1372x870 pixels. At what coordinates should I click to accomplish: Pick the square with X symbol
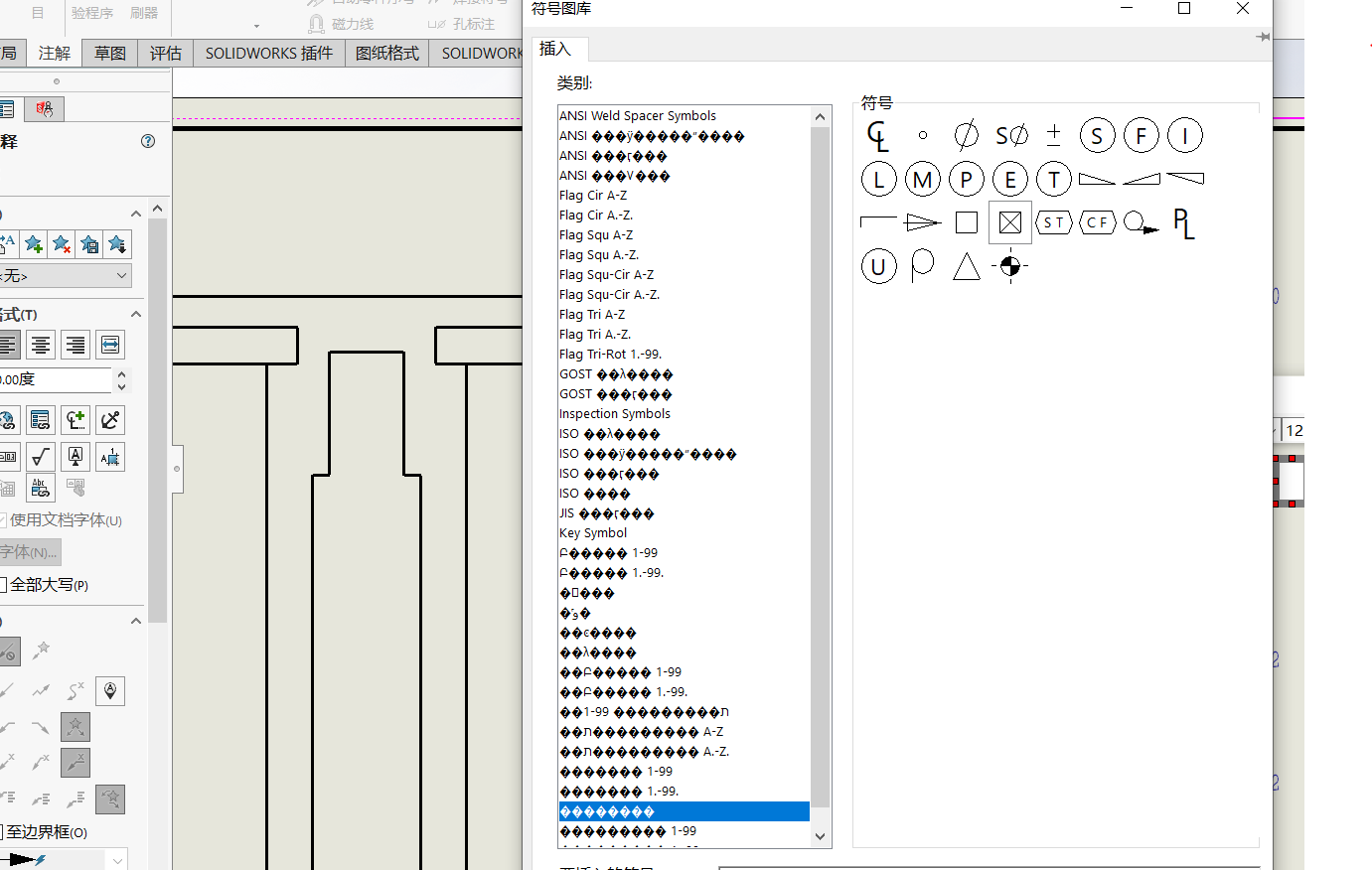click(x=1010, y=222)
